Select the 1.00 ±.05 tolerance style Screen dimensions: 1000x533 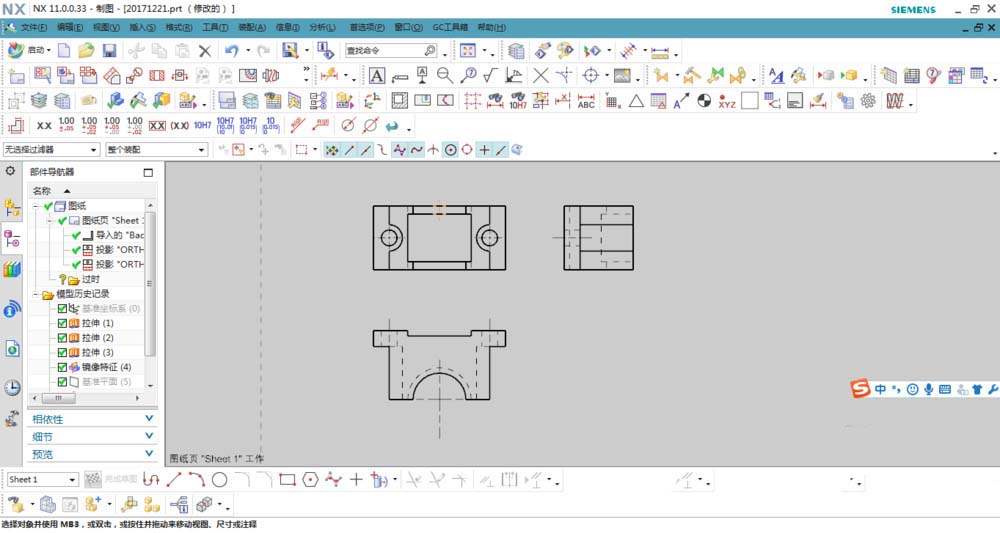coord(66,125)
